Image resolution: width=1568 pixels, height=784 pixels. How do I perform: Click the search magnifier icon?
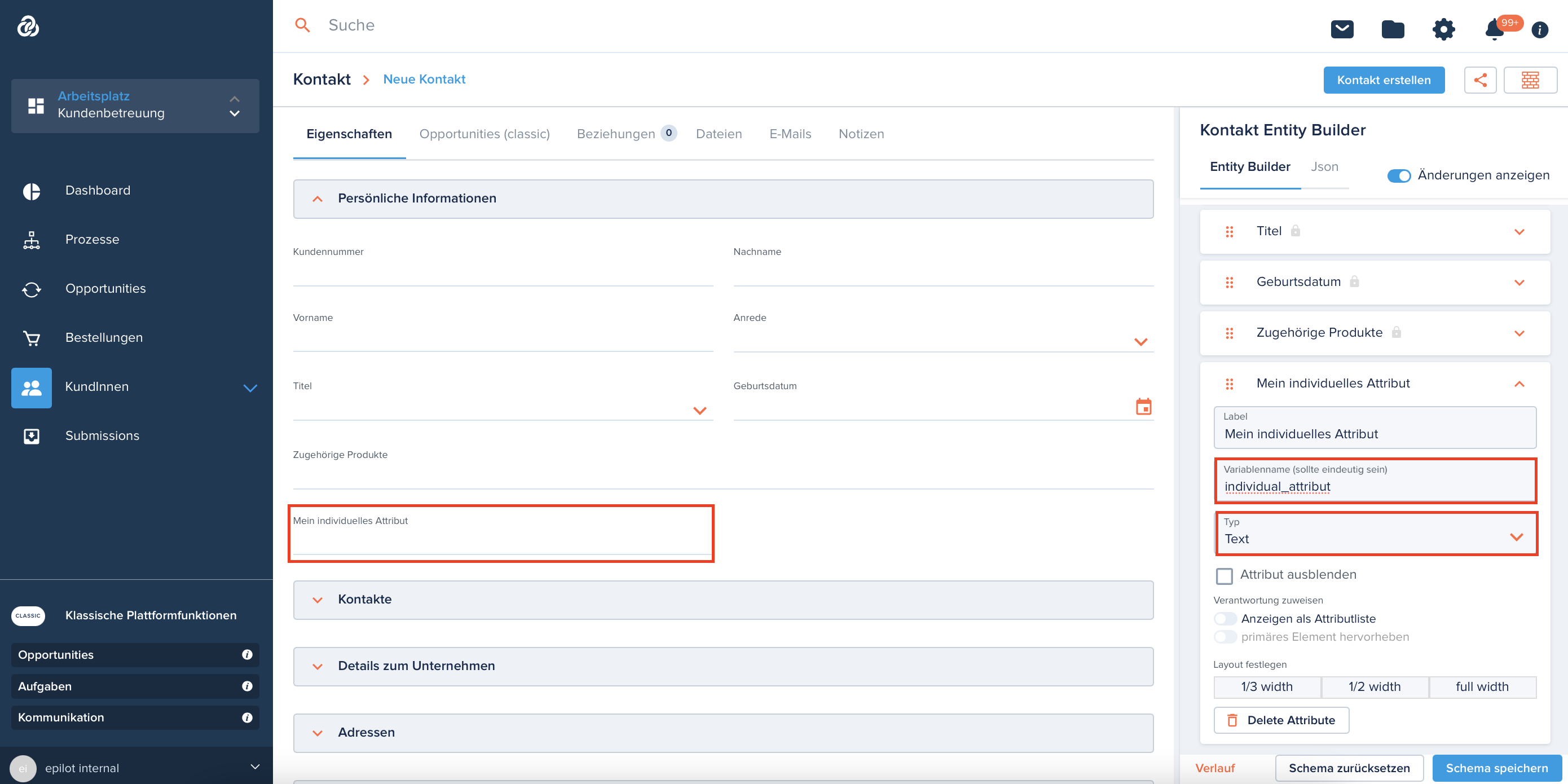click(302, 25)
